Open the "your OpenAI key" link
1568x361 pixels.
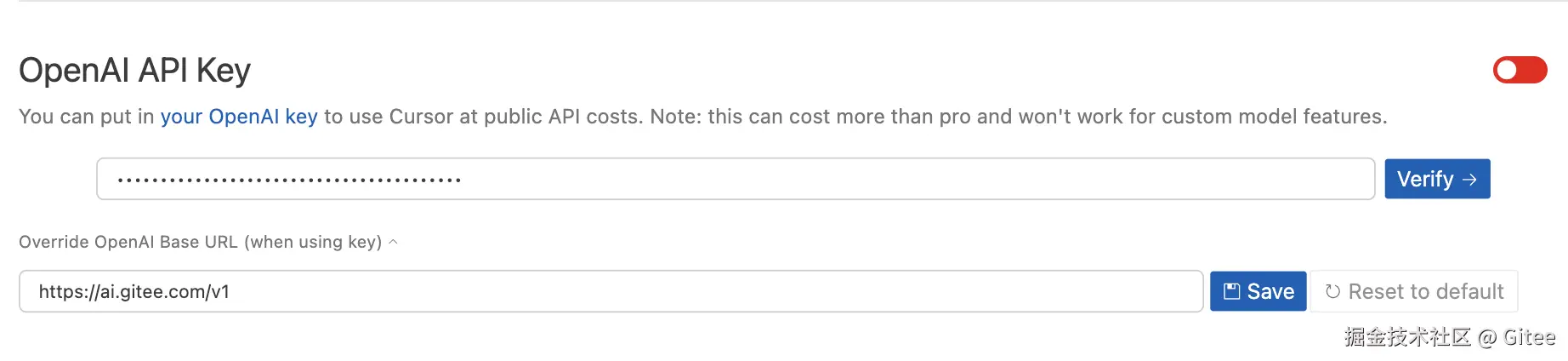coord(239,117)
